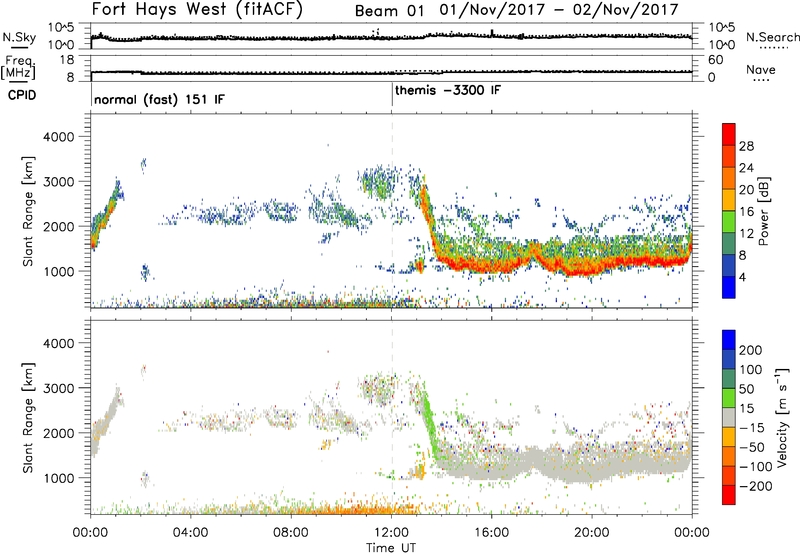Screen dimensions: 800x554
Task: Click the '4000' tick of the power panel
Action: [x=58, y=137]
